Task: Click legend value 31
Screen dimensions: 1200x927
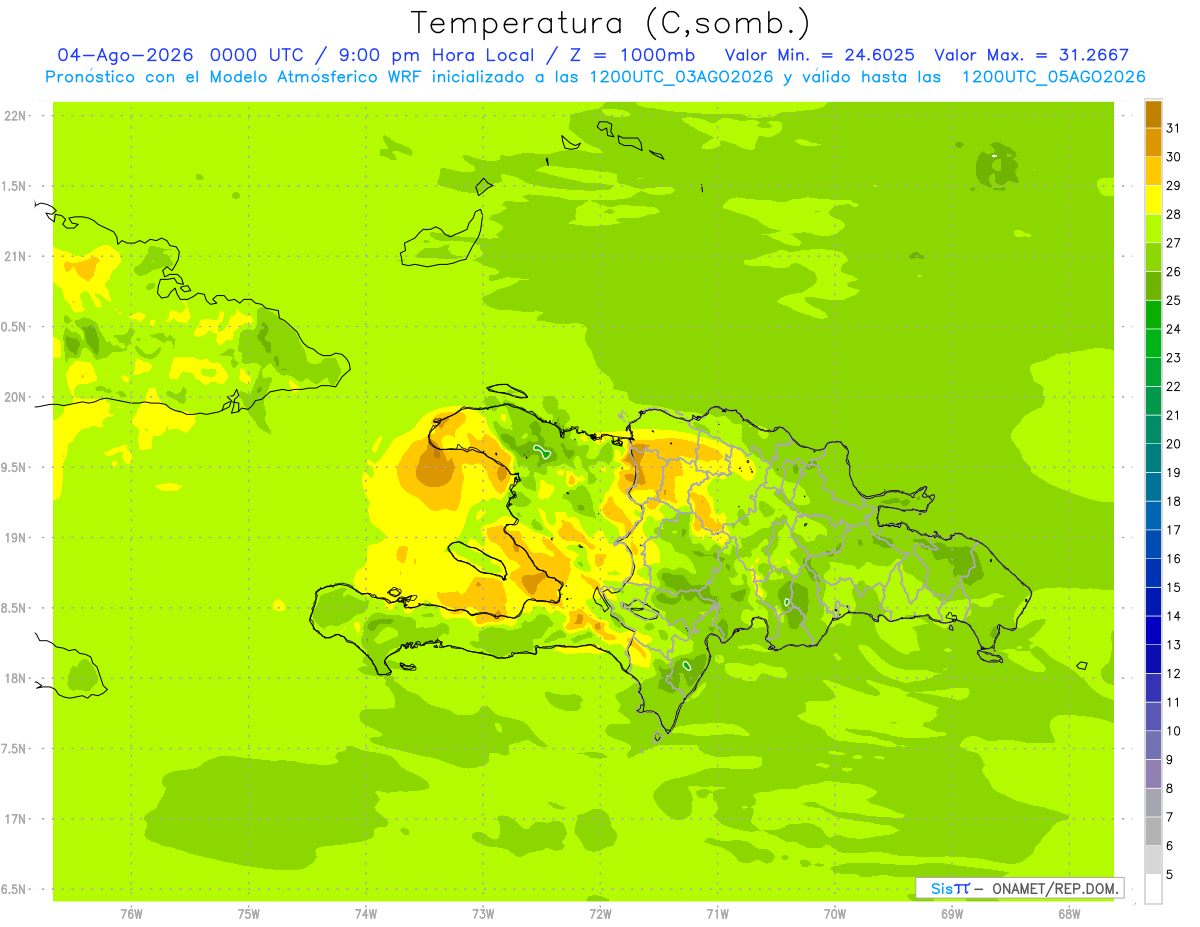Action: 1174,128
